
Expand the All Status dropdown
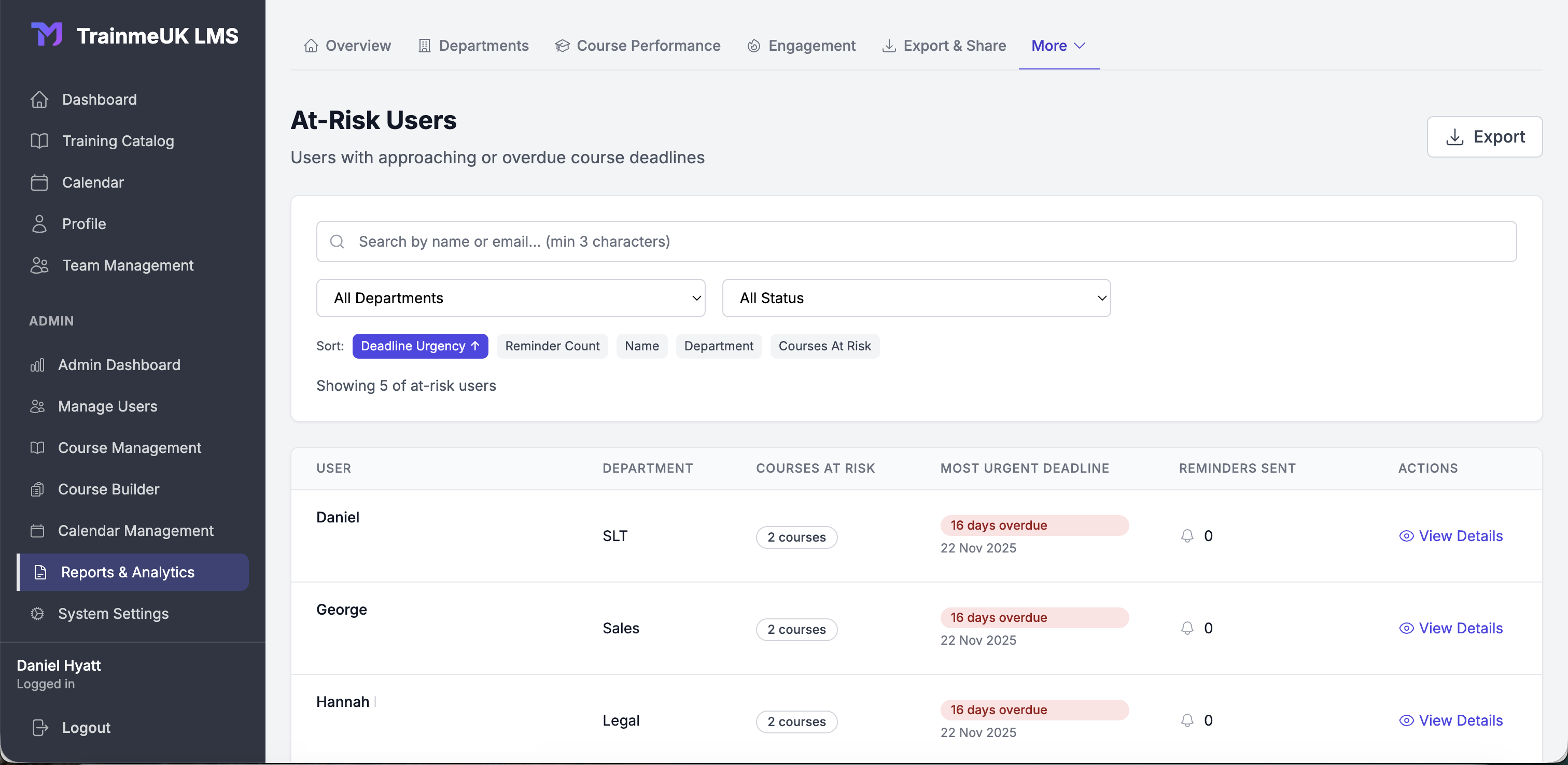pyautogui.click(x=916, y=297)
